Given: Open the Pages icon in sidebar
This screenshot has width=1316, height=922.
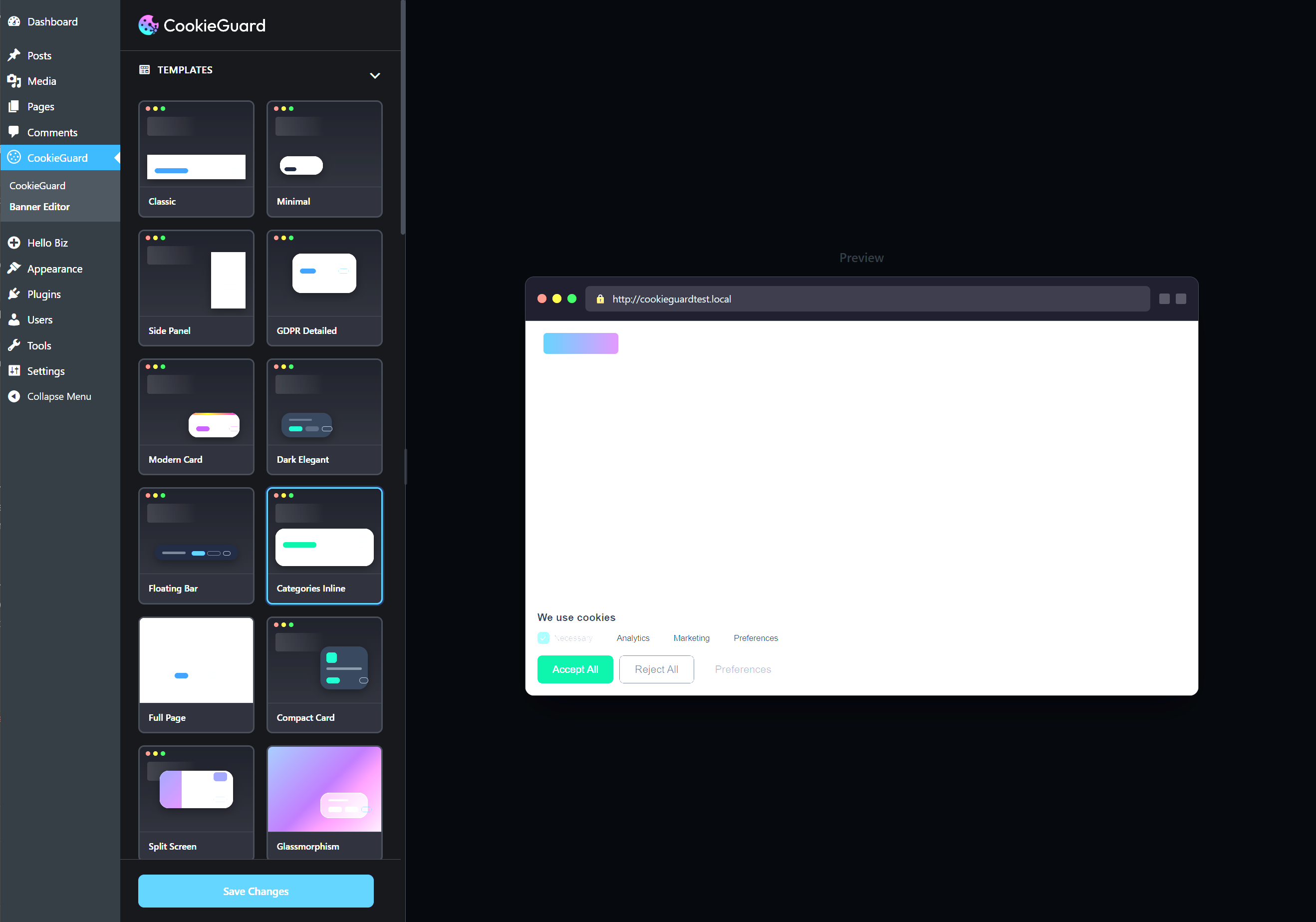Looking at the screenshot, I should (14, 107).
